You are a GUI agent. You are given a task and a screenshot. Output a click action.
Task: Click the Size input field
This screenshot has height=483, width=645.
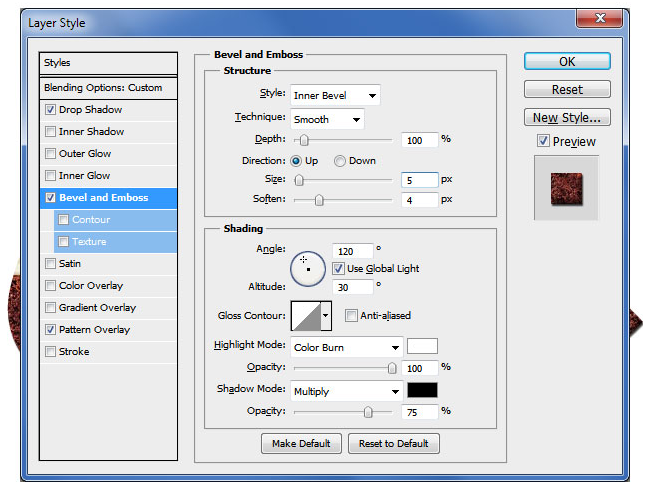click(x=420, y=180)
